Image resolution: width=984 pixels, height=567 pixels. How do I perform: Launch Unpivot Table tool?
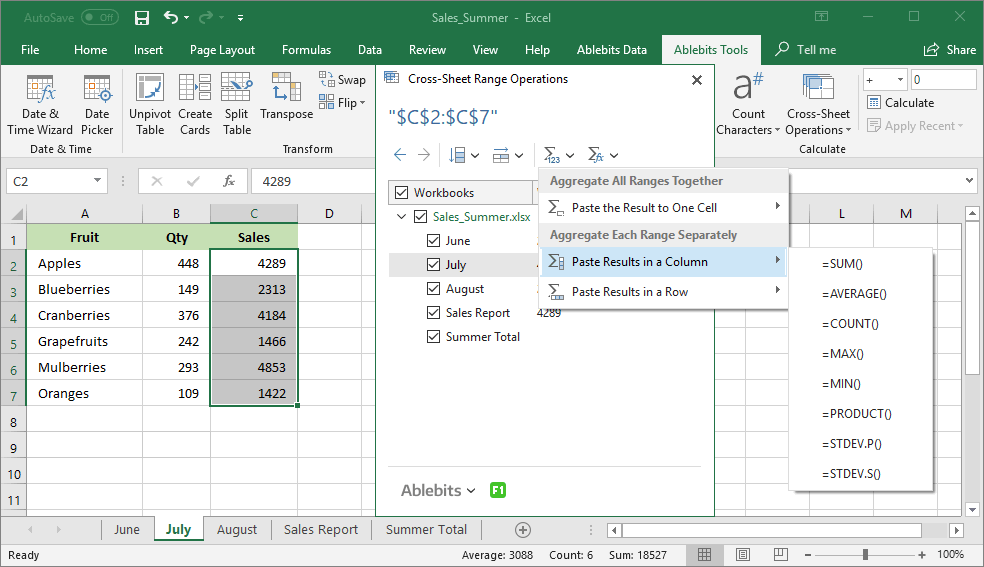click(x=150, y=104)
